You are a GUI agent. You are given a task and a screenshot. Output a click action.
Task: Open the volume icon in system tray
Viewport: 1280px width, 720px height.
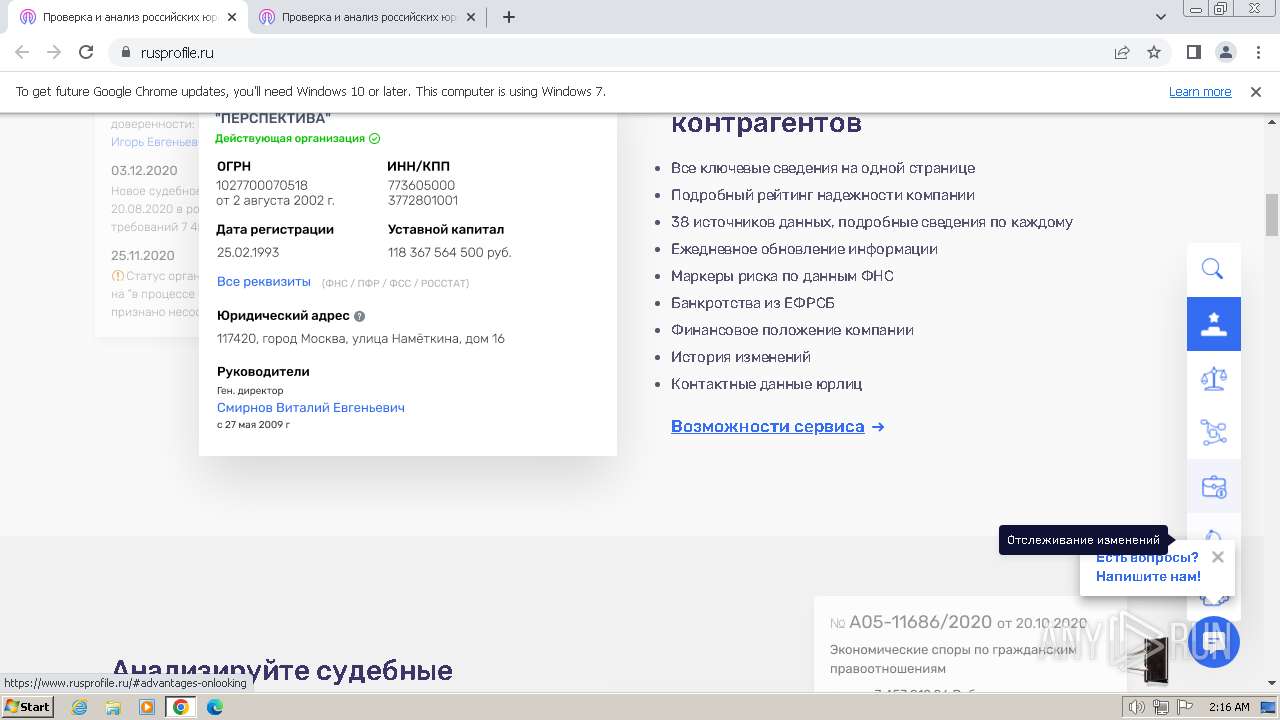click(x=1137, y=707)
